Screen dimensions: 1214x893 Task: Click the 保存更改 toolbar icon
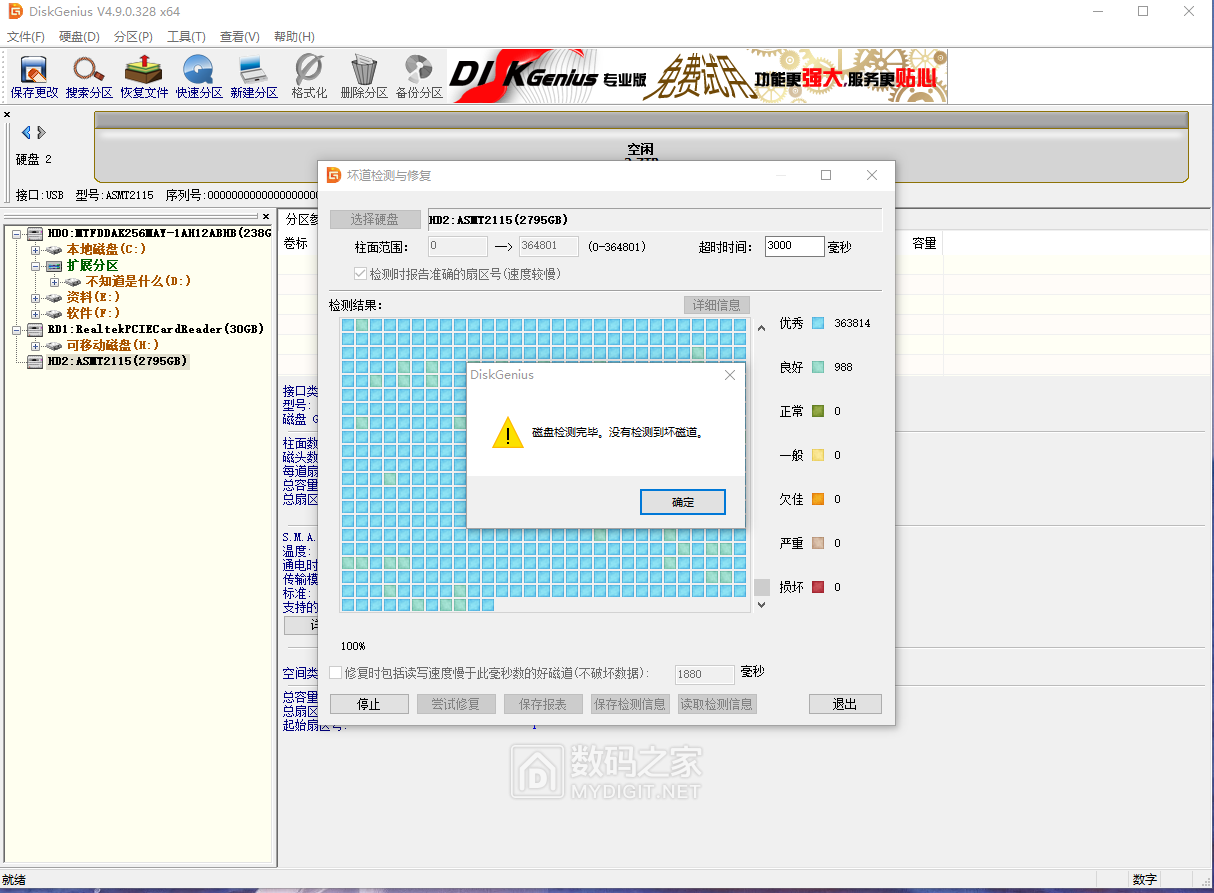[34, 76]
